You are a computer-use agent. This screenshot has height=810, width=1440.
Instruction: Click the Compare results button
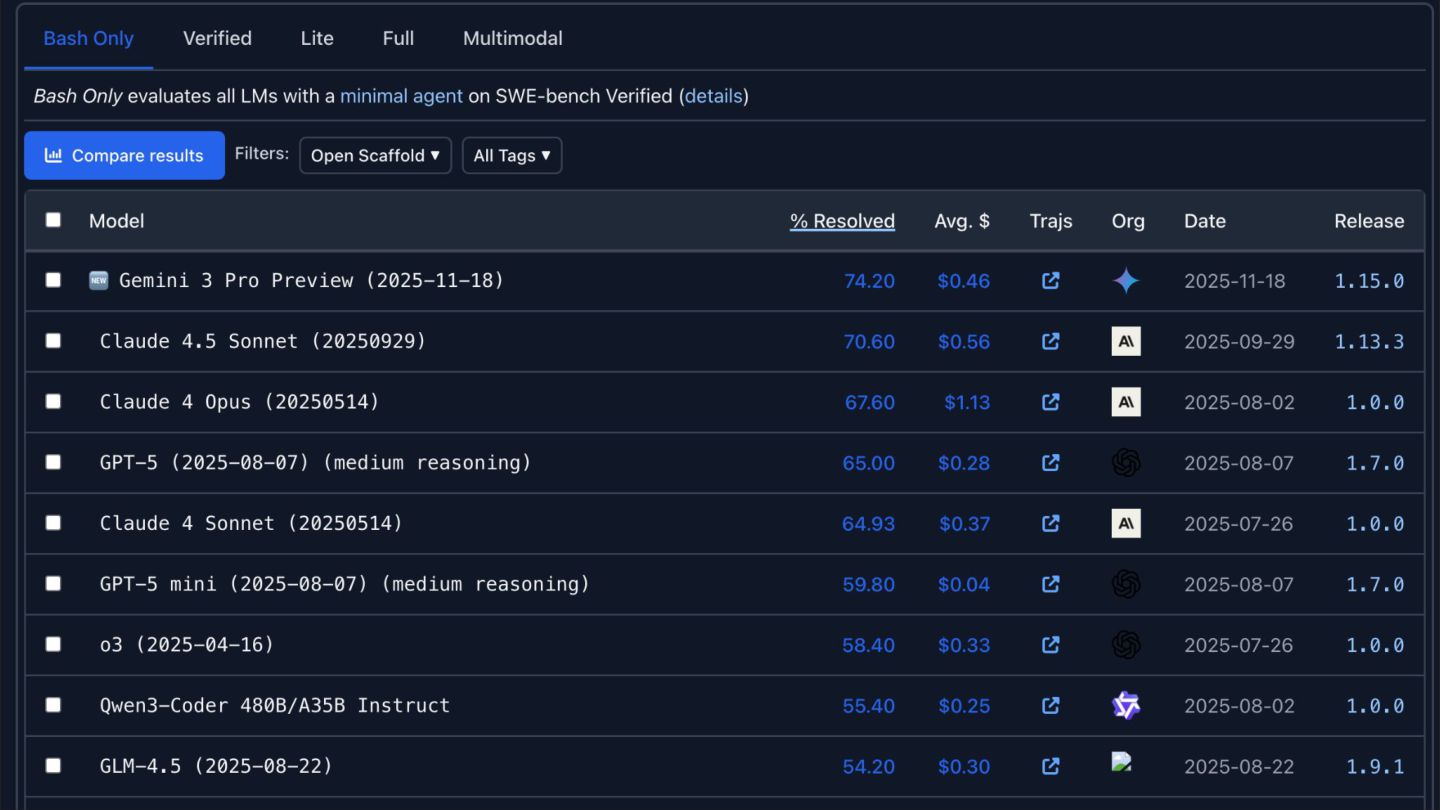pyautogui.click(x=124, y=155)
